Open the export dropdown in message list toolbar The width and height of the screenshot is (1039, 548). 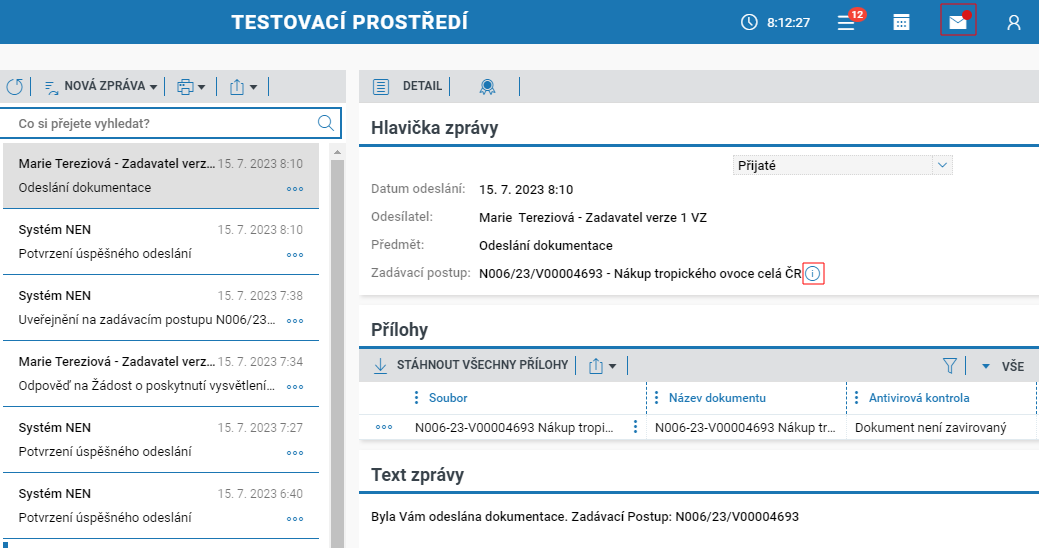pos(243,87)
